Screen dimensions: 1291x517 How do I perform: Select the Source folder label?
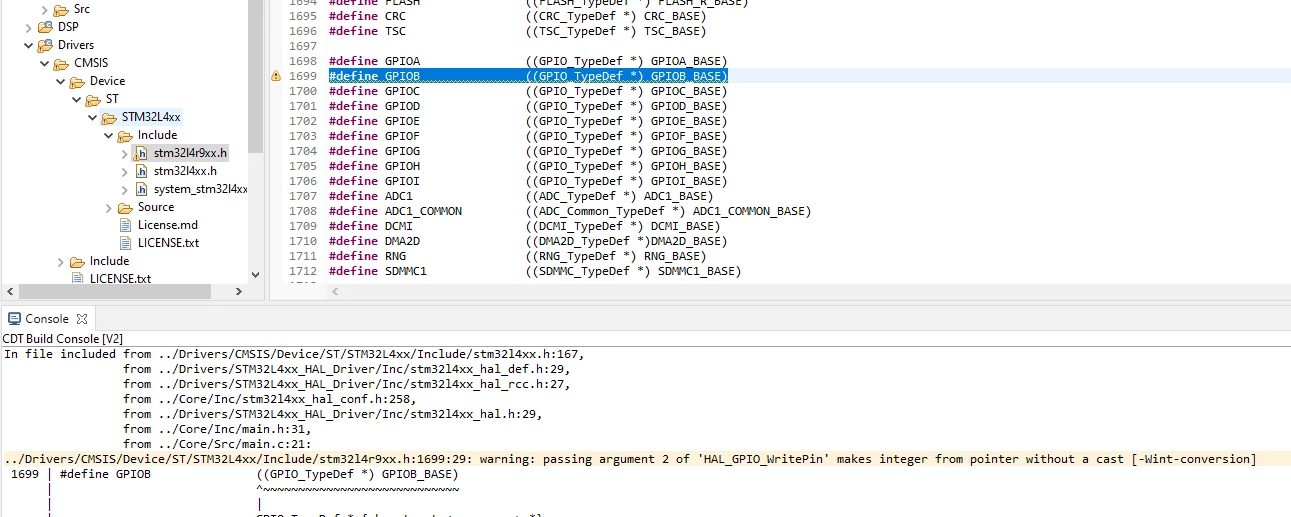click(156, 207)
